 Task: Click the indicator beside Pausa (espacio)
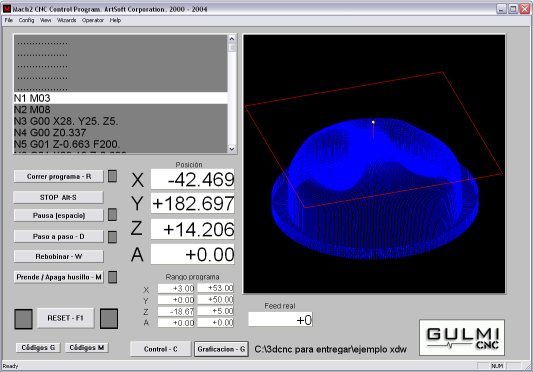coord(113,215)
